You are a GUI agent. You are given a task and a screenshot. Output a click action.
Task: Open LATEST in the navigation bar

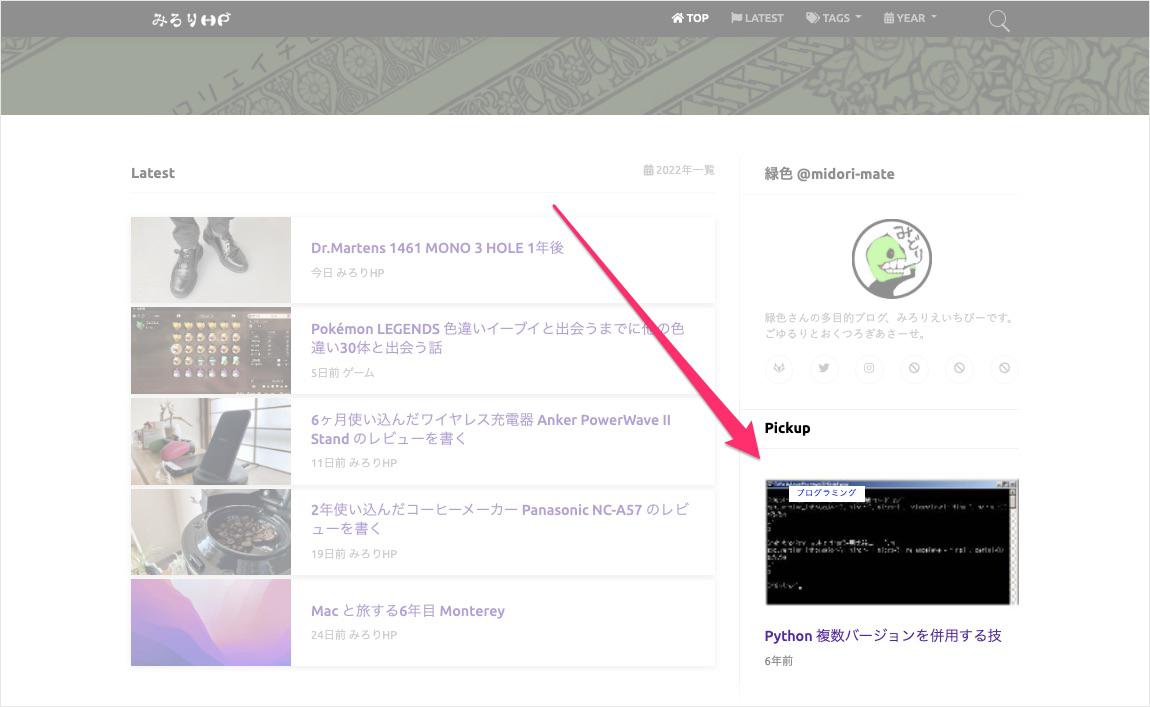coord(757,18)
